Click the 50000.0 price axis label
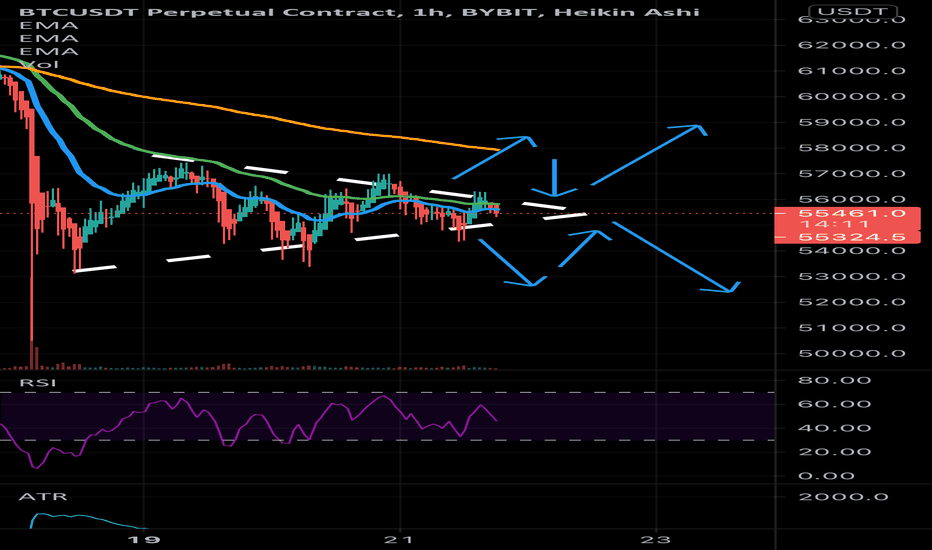Screen dimensions: 932x550 click(x=852, y=353)
